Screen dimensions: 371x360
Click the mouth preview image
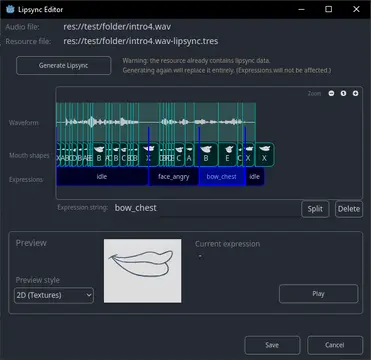pyautogui.click(x=143, y=271)
